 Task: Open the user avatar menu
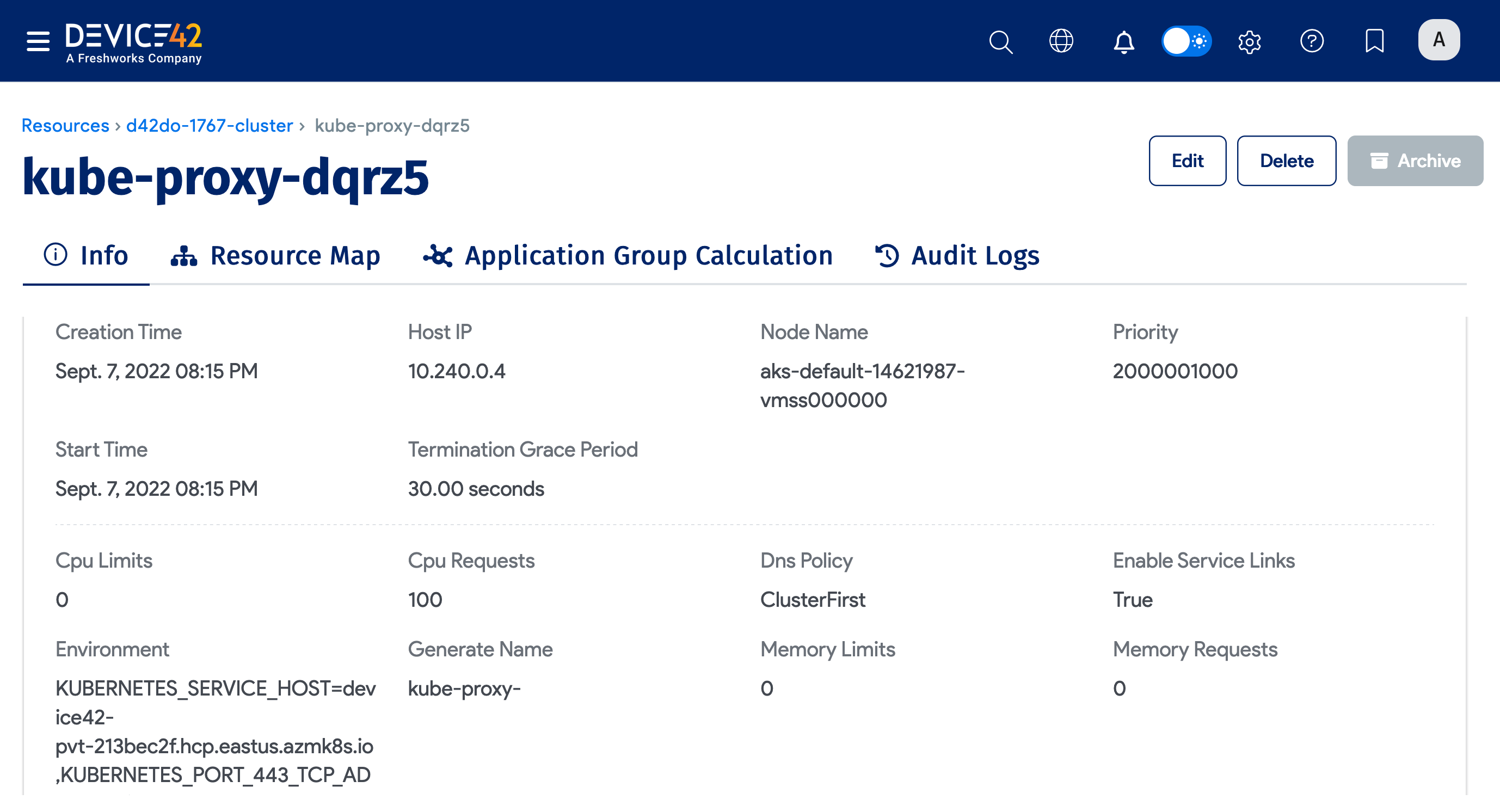tap(1438, 40)
